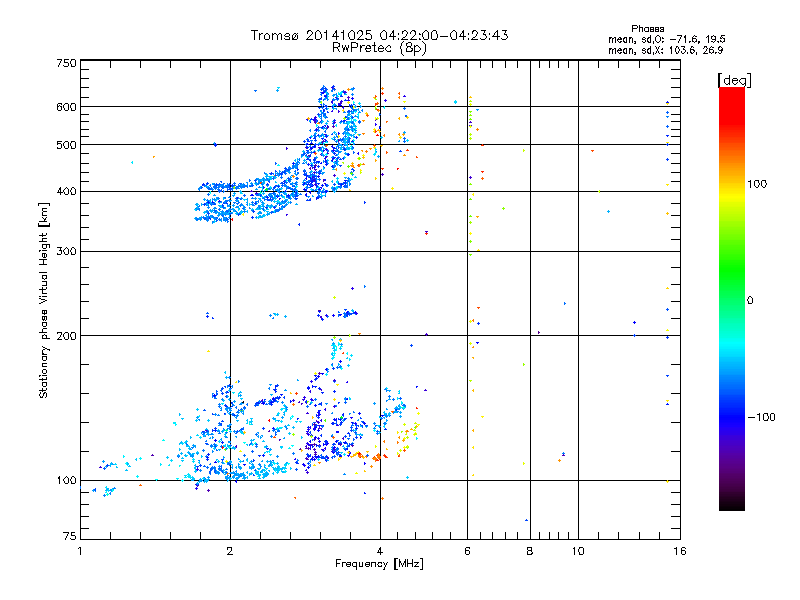The height and width of the screenshot is (600, 800).
Task: Click the "Frequency [MHz]" axis label
Action: tap(379, 564)
